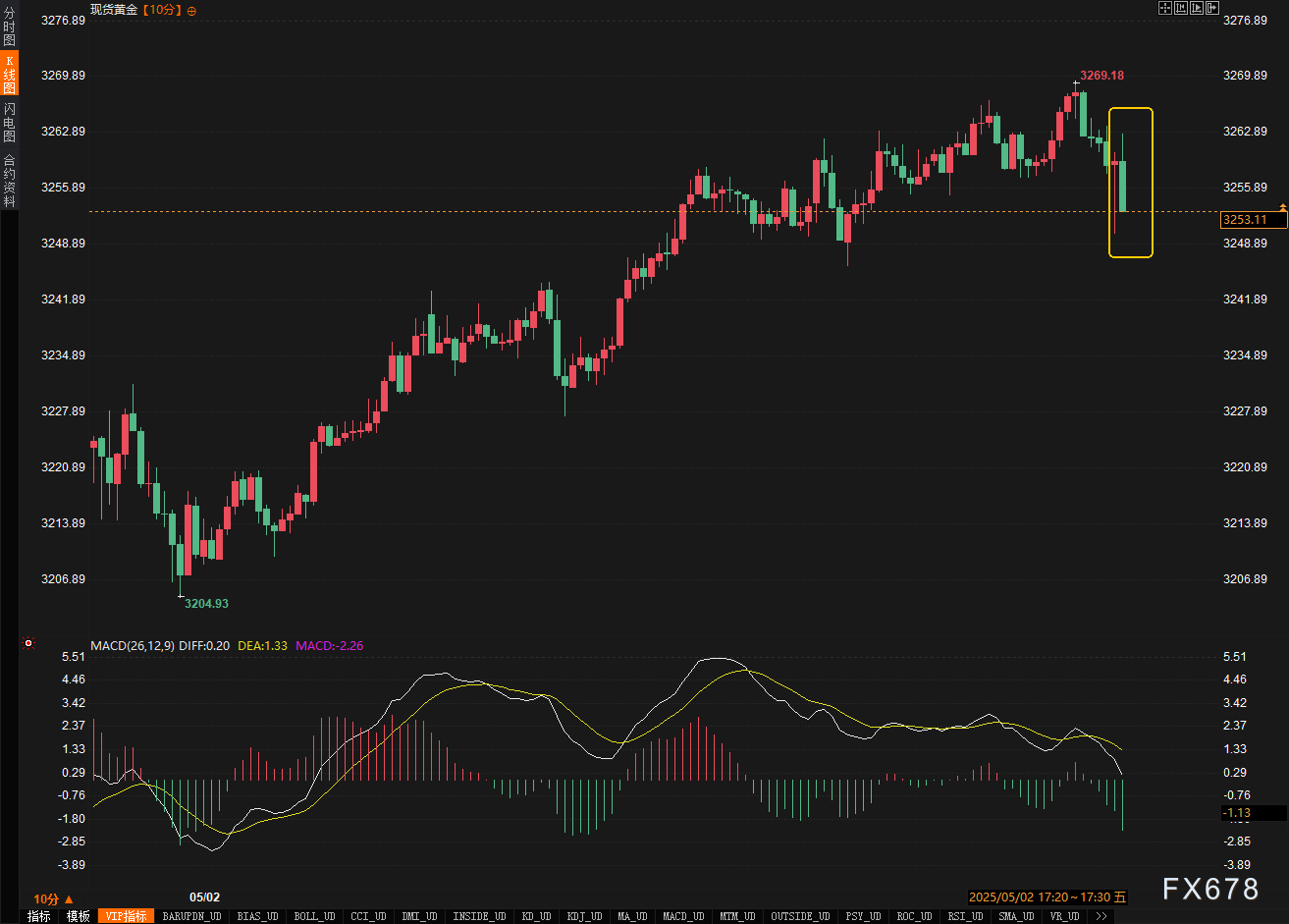Select the 模板 tab at bottom

pos(79,916)
